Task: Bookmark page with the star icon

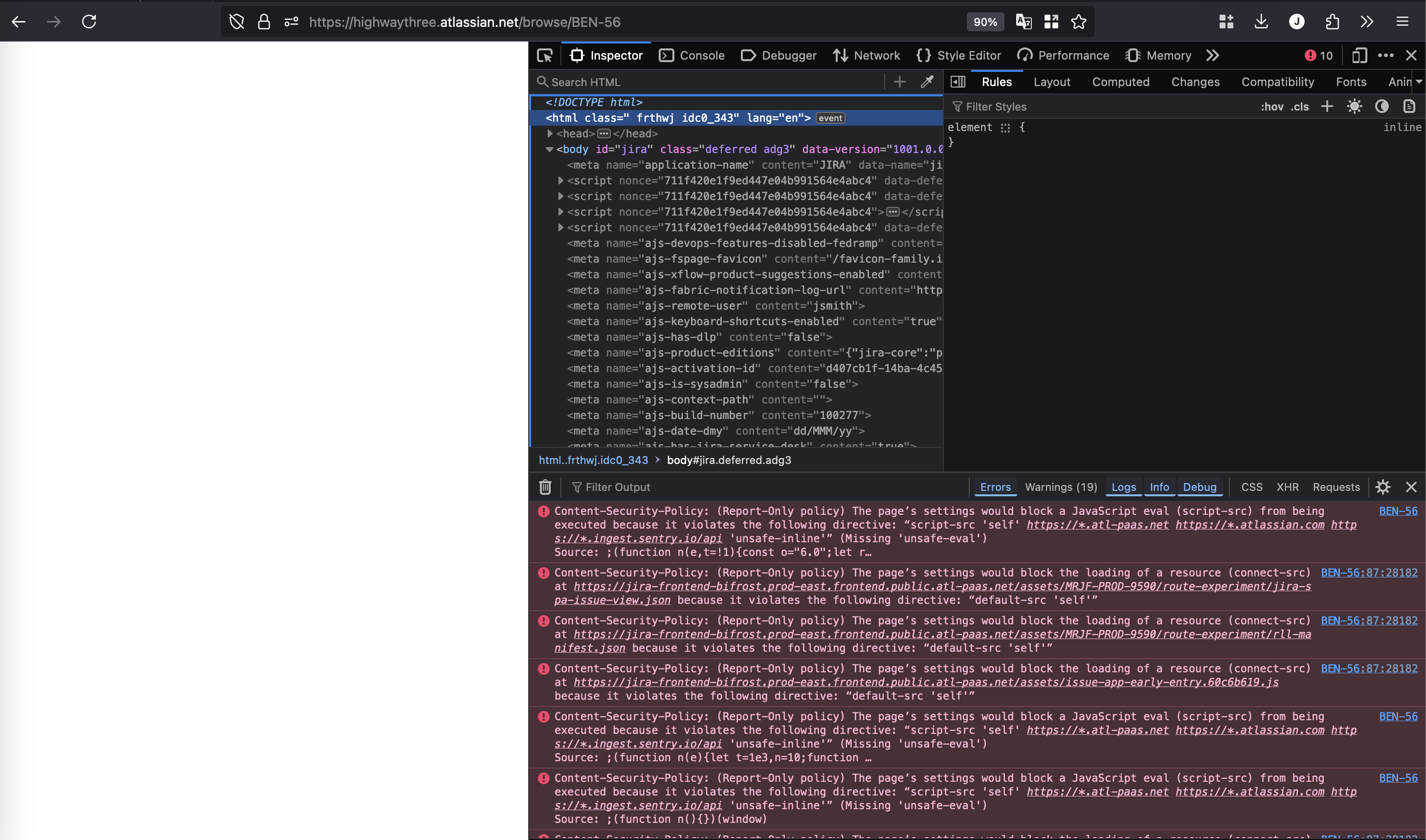Action: tap(1078, 22)
